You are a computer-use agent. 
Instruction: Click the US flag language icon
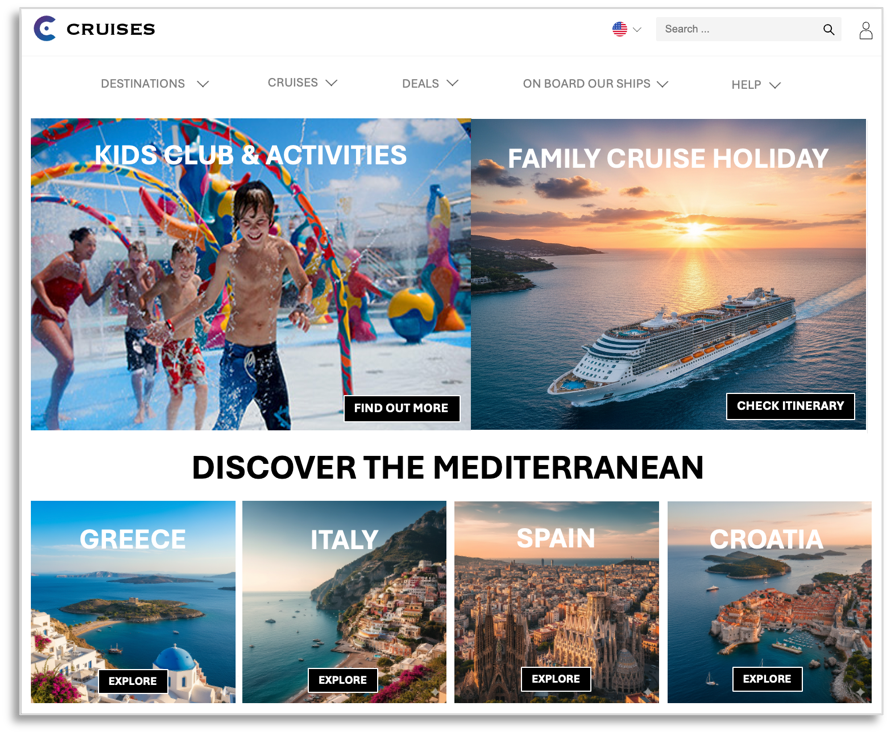click(x=619, y=29)
